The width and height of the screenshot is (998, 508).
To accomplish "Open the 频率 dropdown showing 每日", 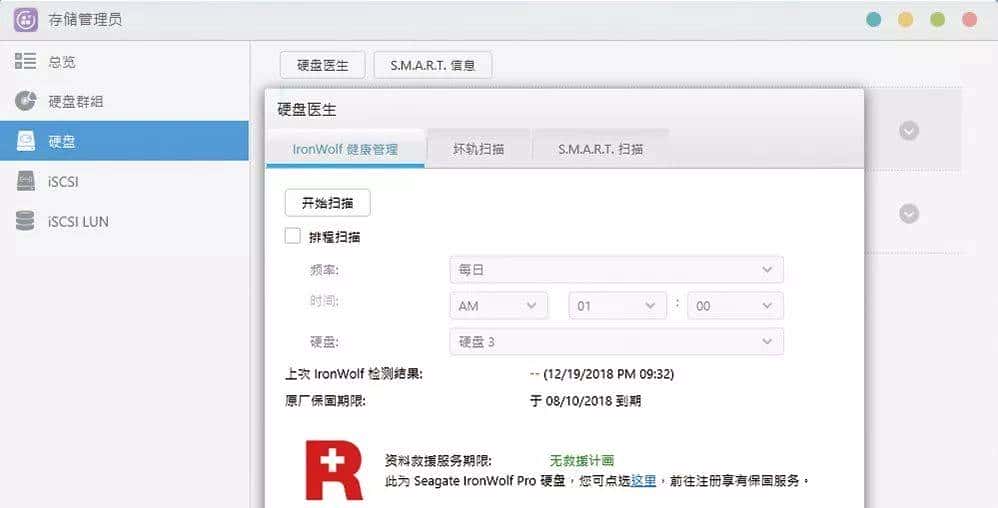I will click(x=616, y=270).
